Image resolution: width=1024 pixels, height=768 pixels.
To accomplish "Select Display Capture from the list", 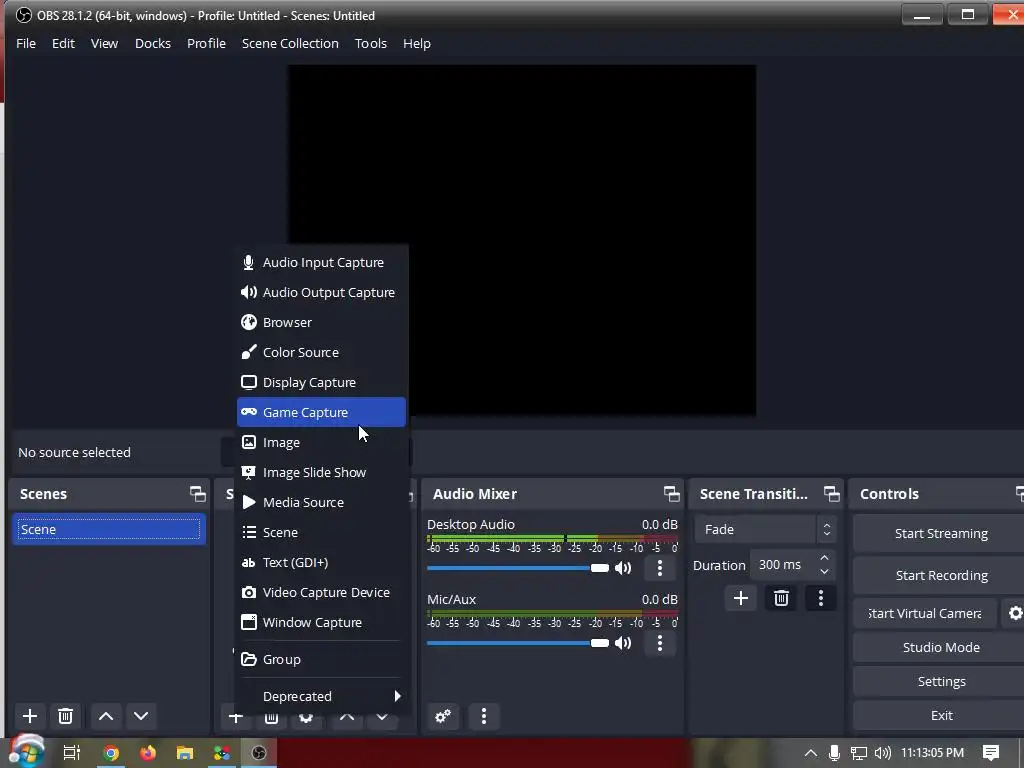I will point(321,383).
